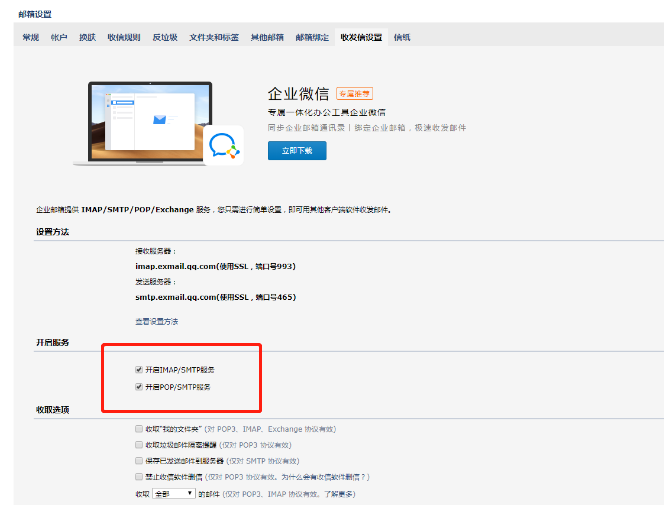Screen dimensions: 664x515
Task: Switch to the 其他邮箱 tab
Action: pos(267,37)
